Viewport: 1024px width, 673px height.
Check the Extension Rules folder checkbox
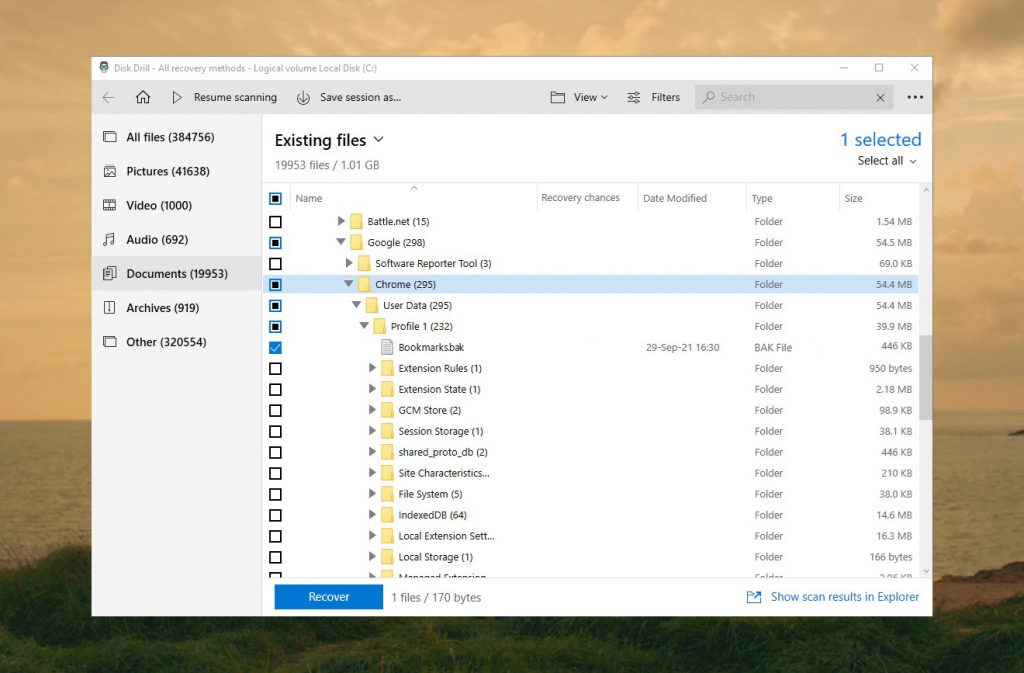[275, 368]
